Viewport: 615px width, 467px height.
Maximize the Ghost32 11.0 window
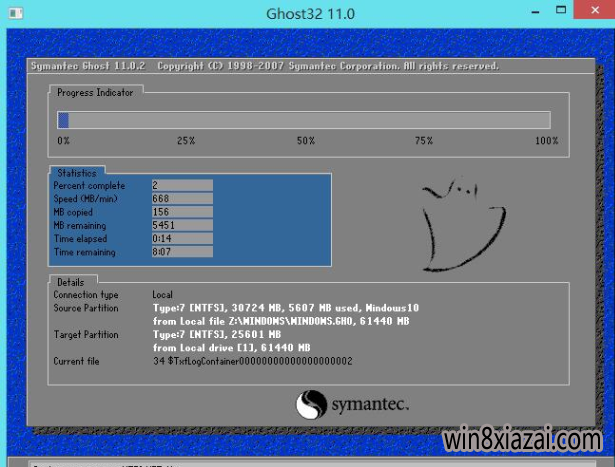point(561,10)
